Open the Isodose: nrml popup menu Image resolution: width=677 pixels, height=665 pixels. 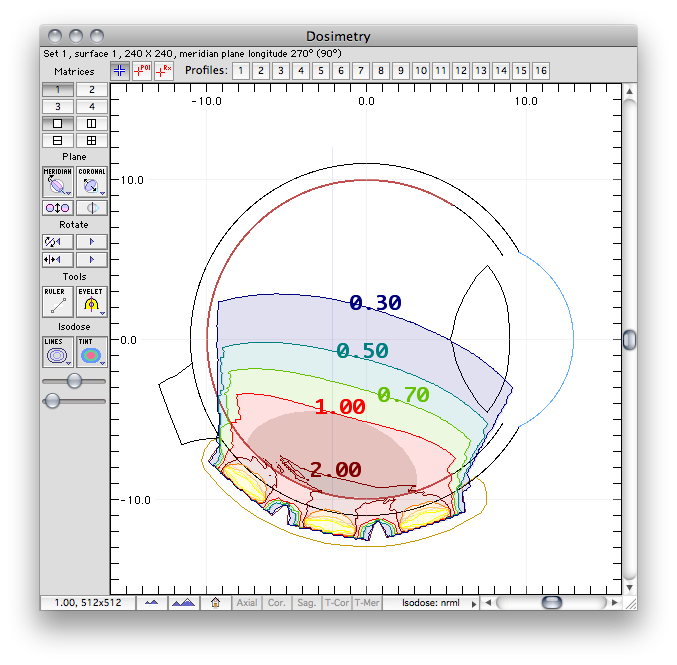(x=431, y=603)
